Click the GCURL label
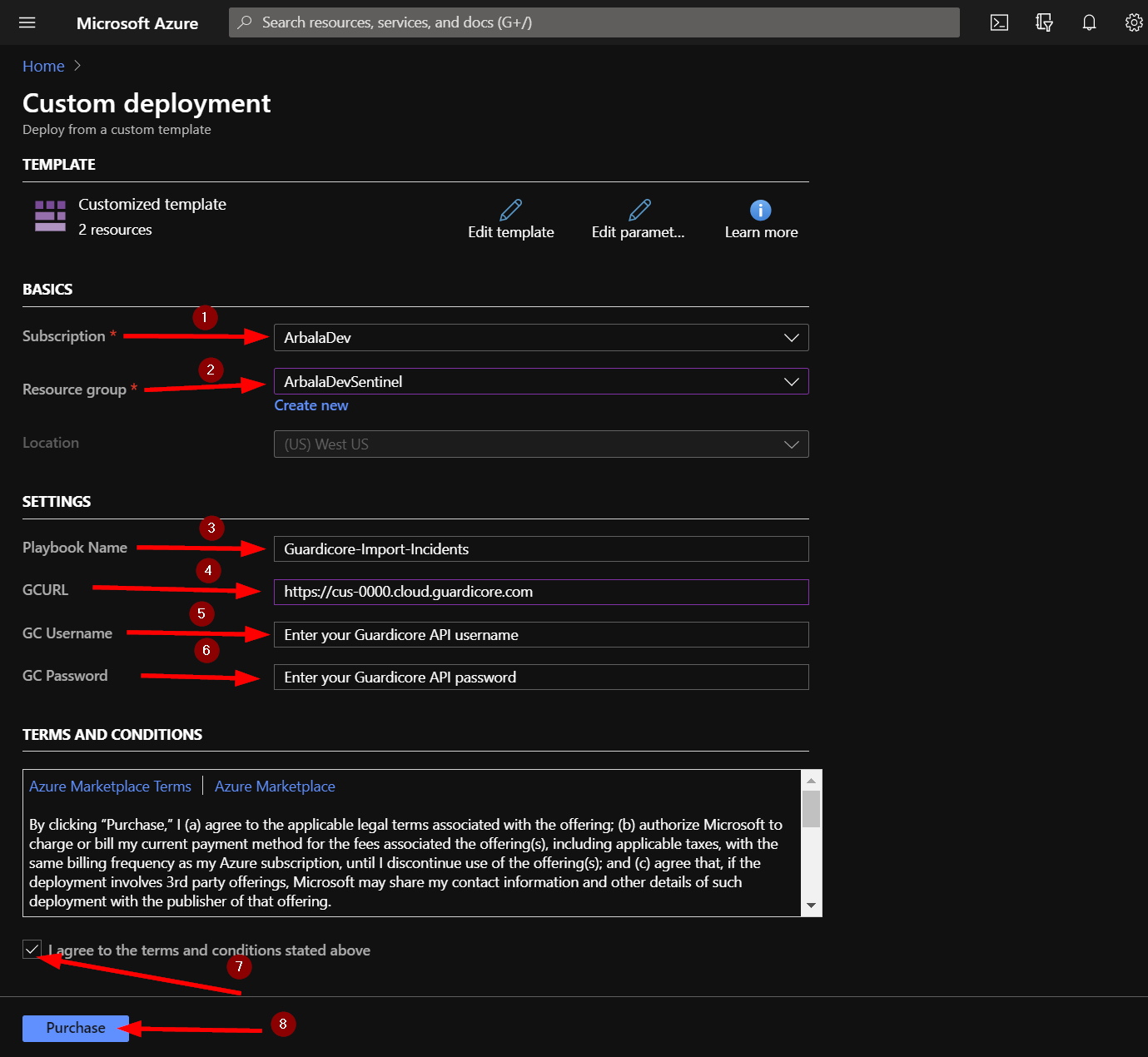This screenshot has height=1057, width=1148. coord(45,590)
